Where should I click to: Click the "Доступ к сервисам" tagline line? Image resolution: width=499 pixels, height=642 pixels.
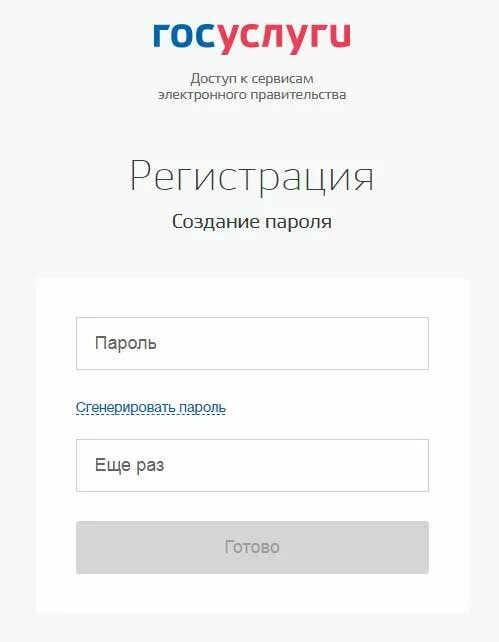pyautogui.click(x=252, y=78)
